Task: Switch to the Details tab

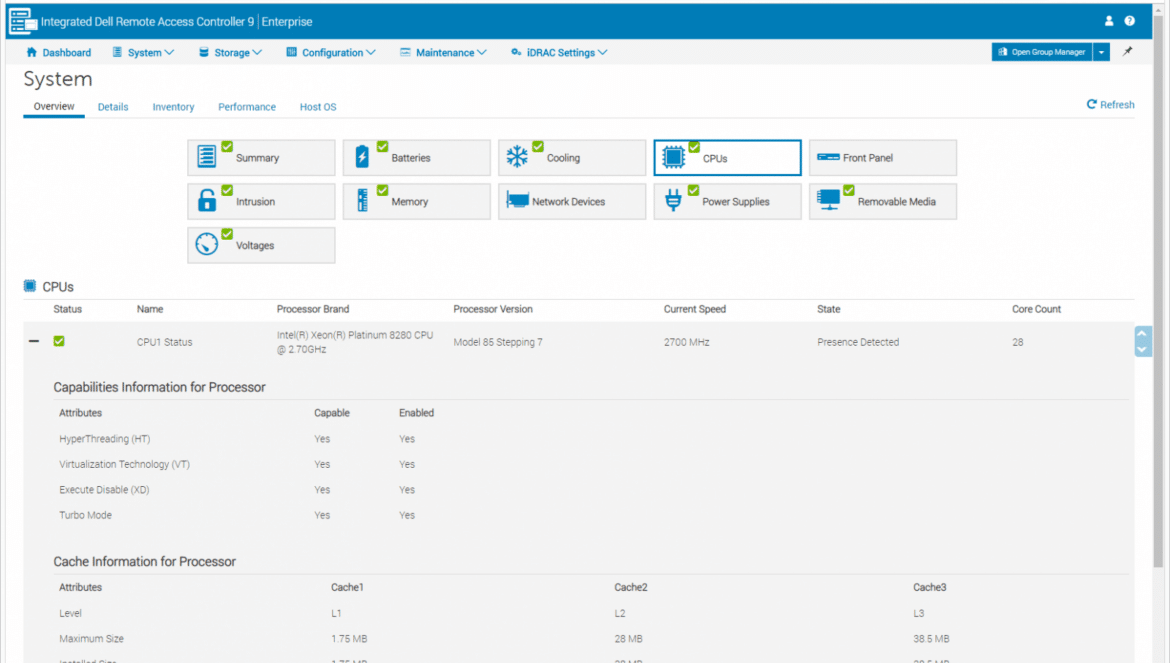Action: (113, 107)
